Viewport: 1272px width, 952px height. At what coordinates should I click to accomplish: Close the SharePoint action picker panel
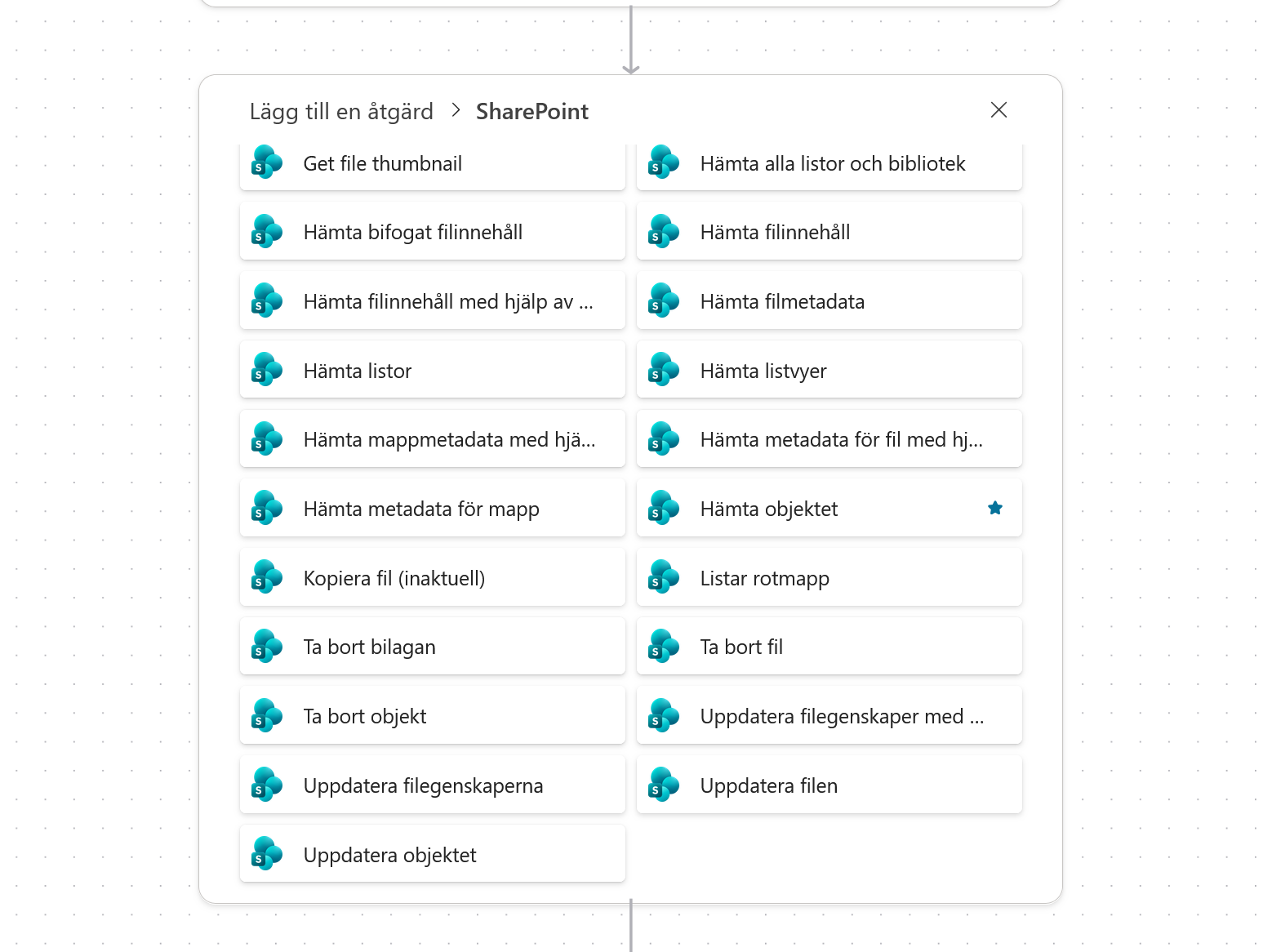998,110
